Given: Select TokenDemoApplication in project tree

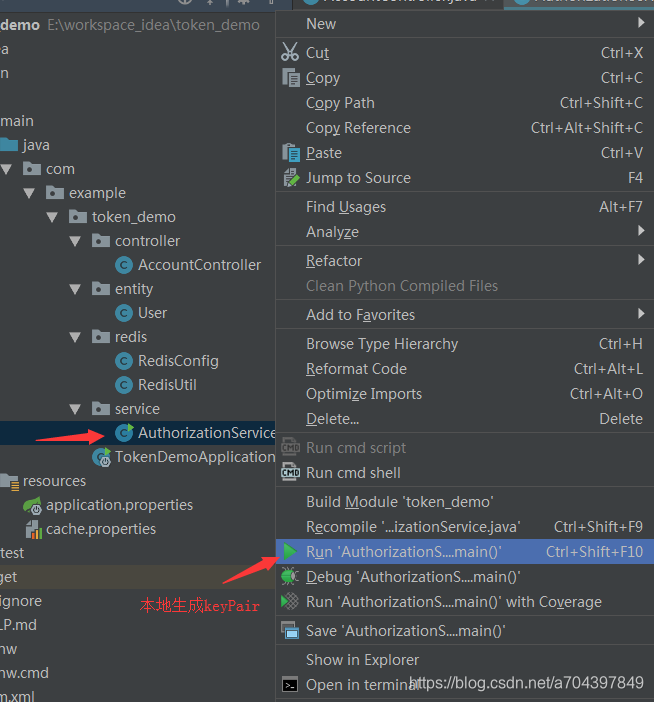Looking at the screenshot, I should (195, 457).
